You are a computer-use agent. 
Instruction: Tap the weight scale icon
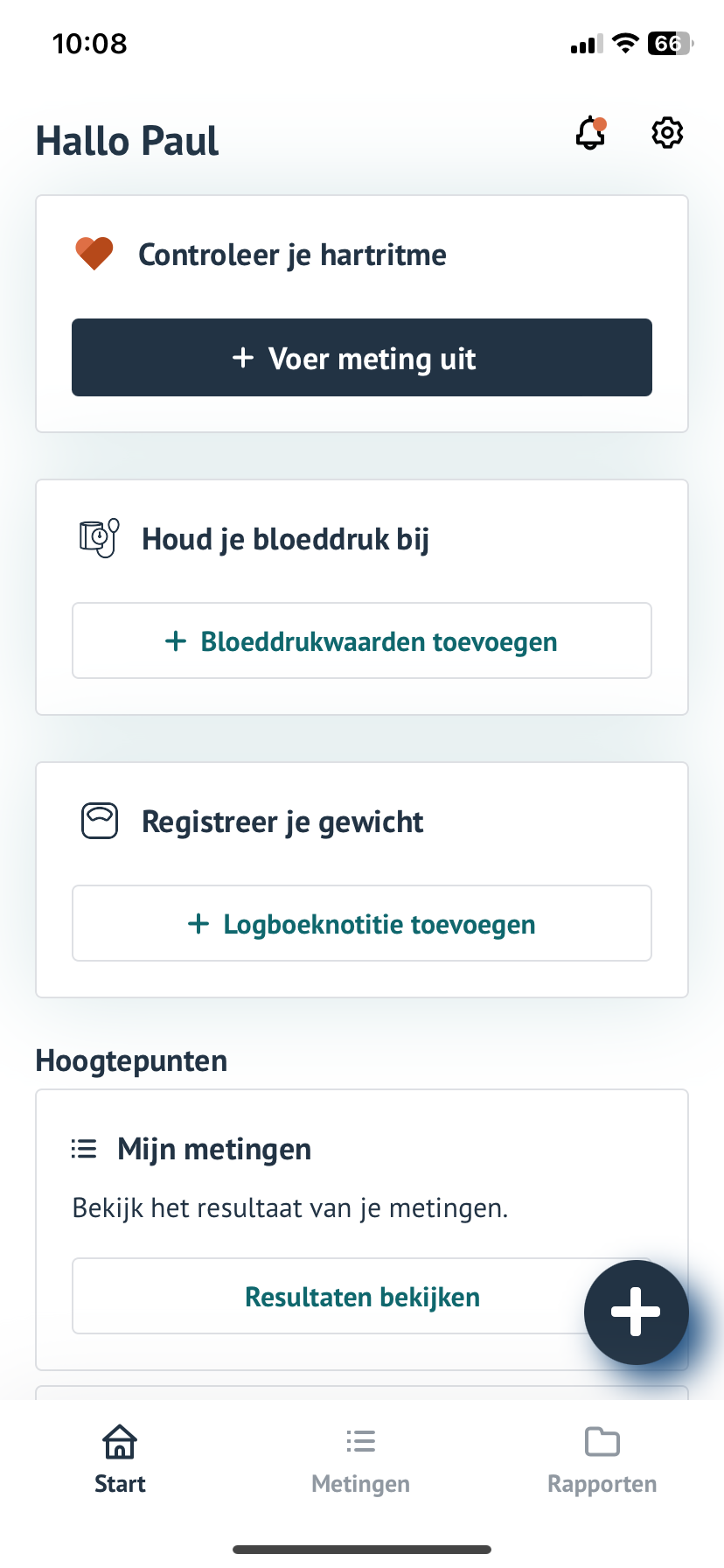tap(100, 822)
